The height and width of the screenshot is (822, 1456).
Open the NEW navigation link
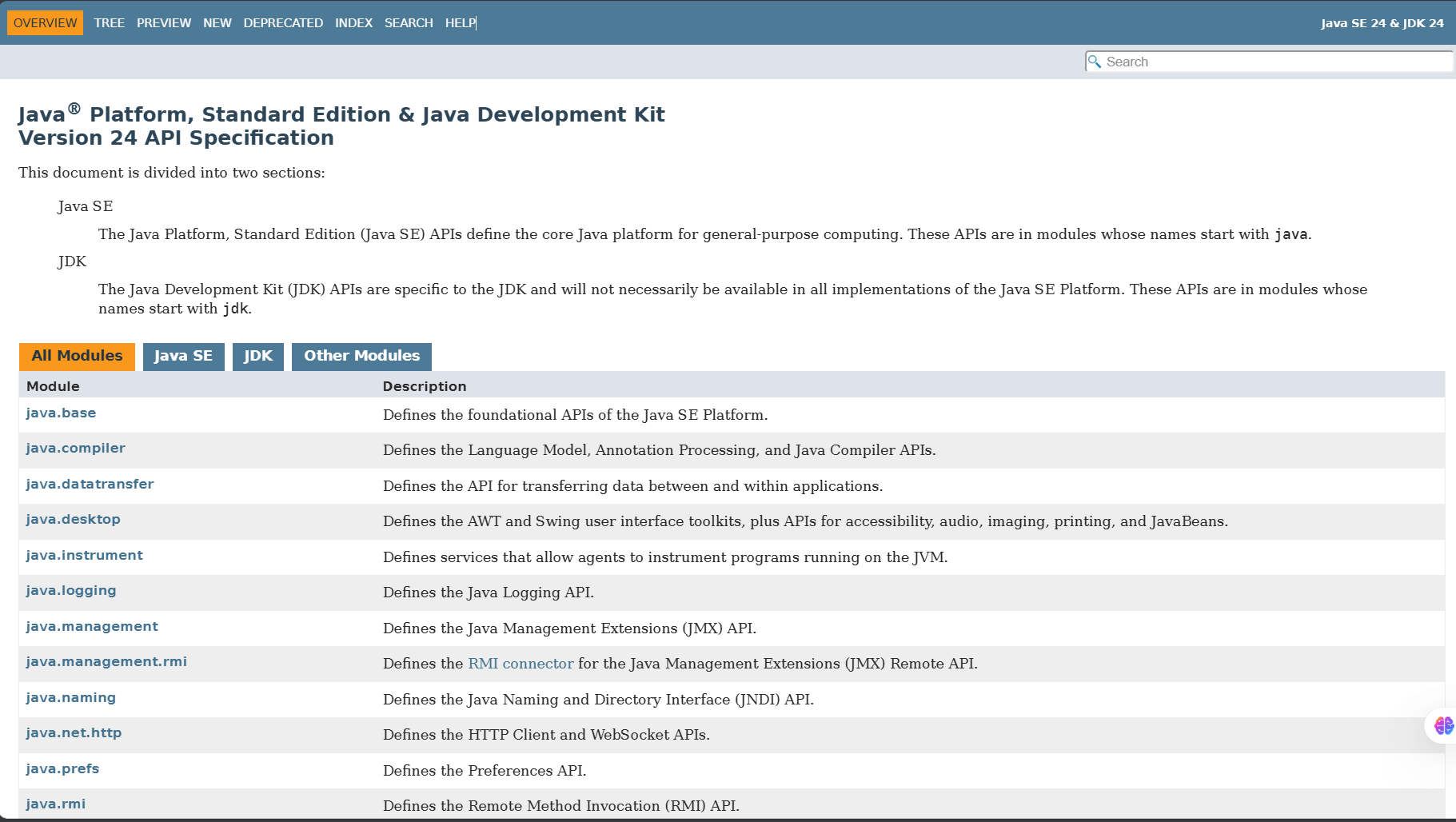[x=217, y=23]
